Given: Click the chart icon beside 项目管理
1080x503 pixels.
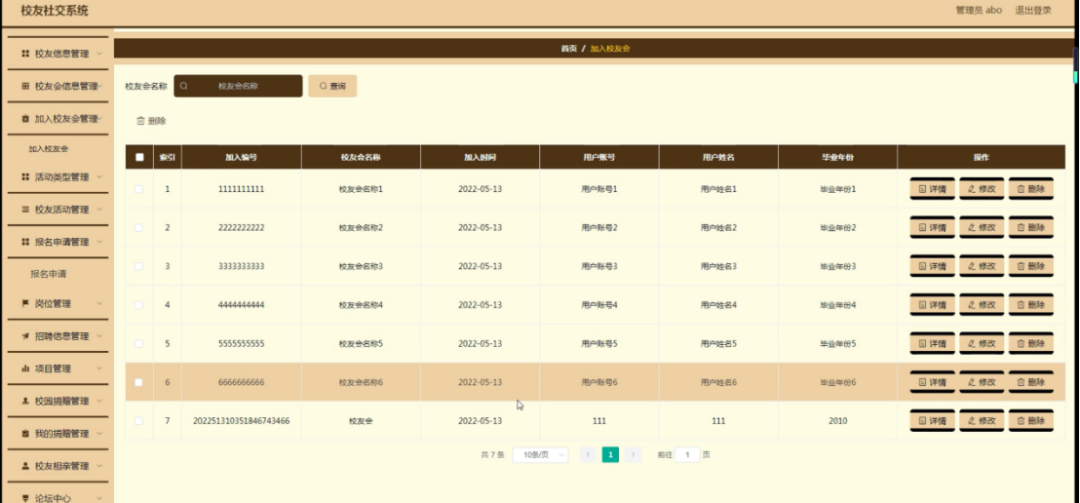Looking at the screenshot, I should (25, 369).
